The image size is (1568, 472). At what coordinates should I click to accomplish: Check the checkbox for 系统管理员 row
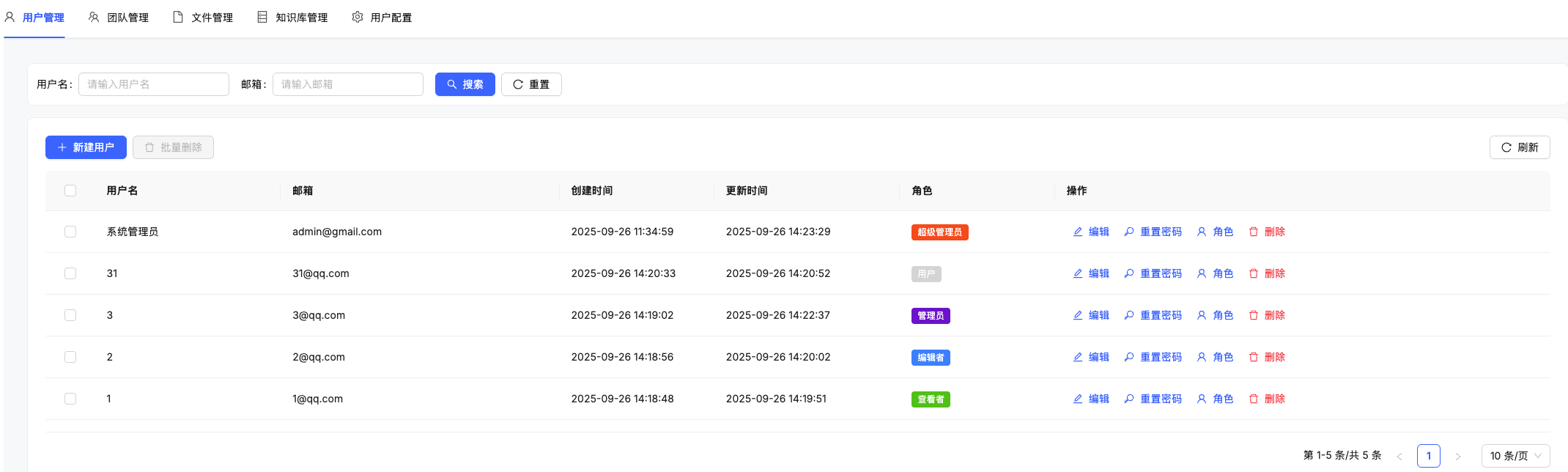[x=70, y=232]
